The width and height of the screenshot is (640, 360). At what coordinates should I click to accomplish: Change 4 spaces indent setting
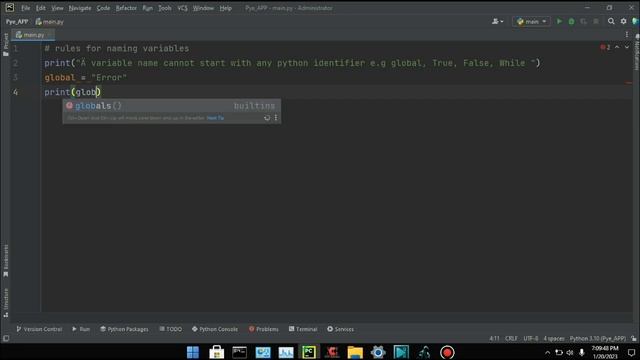point(554,338)
